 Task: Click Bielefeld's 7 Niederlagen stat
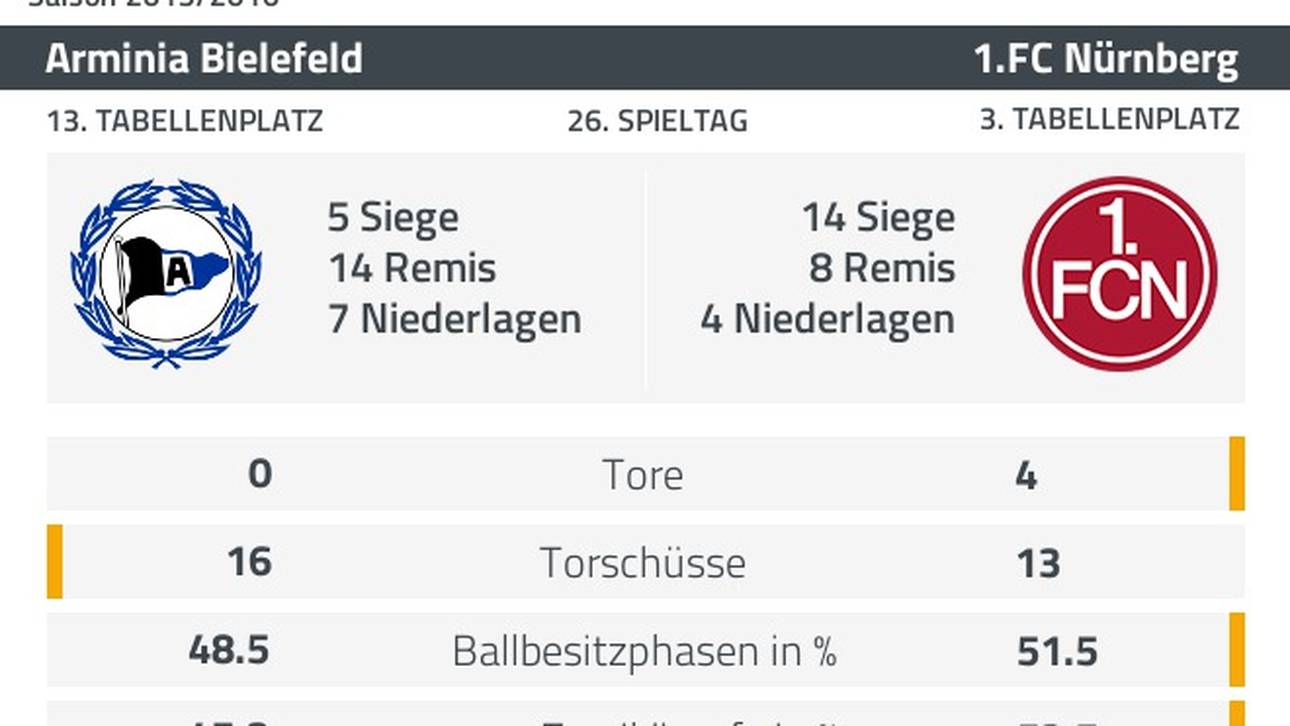tap(455, 319)
